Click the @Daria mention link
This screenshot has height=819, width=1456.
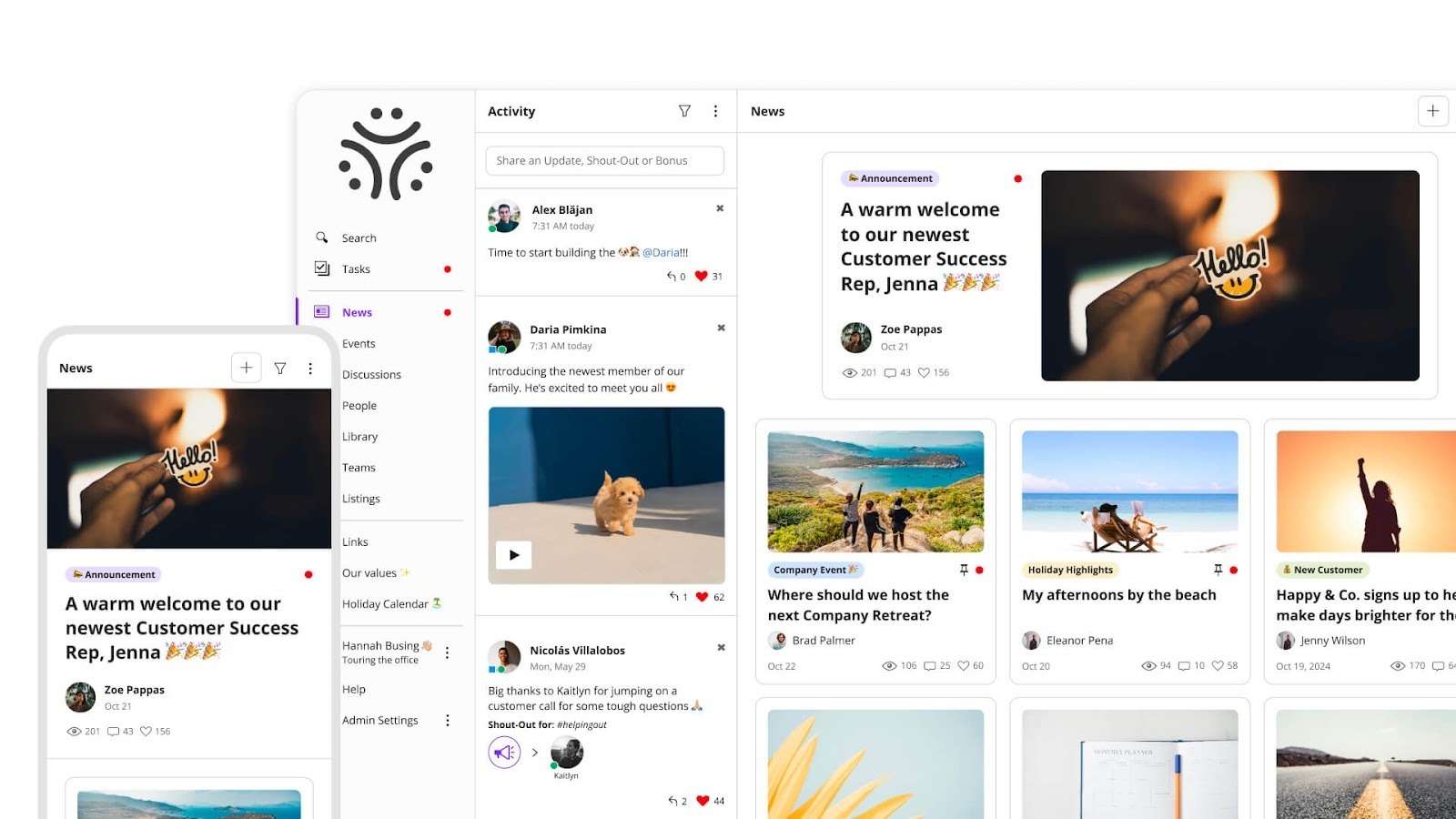click(664, 253)
